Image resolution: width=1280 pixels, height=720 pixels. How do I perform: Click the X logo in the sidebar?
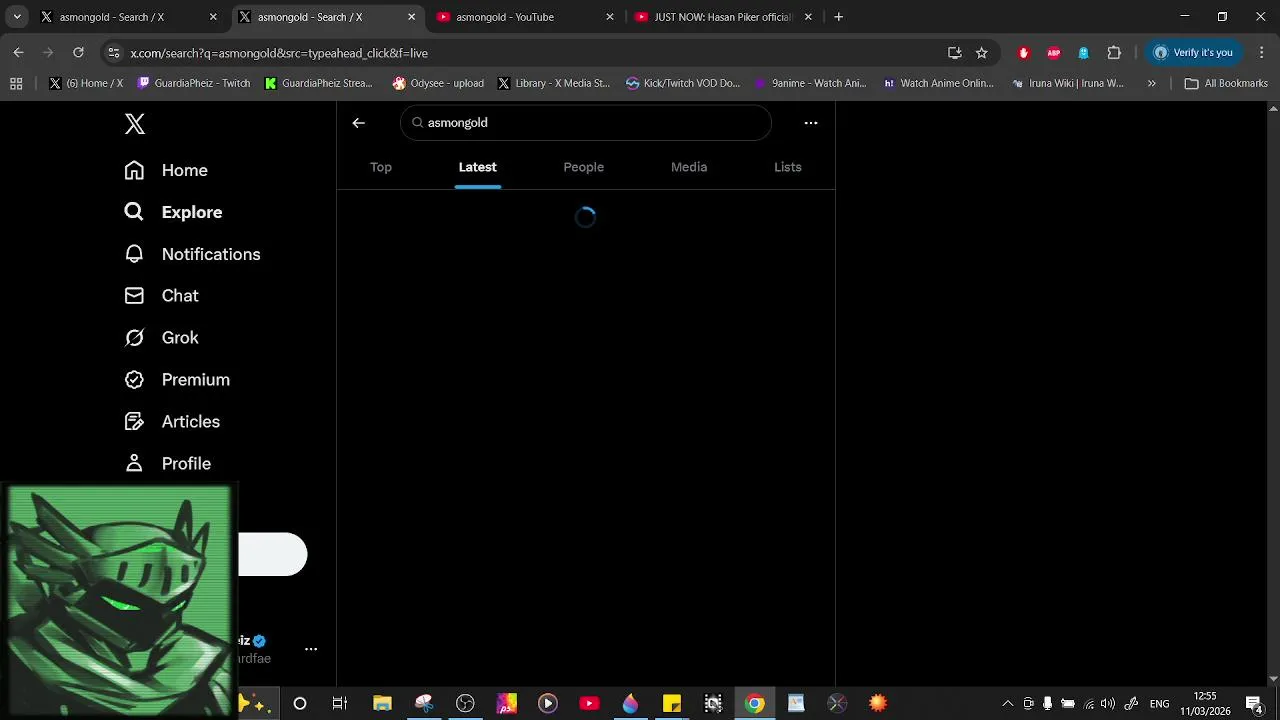pyautogui.click(x=135, y=123)
